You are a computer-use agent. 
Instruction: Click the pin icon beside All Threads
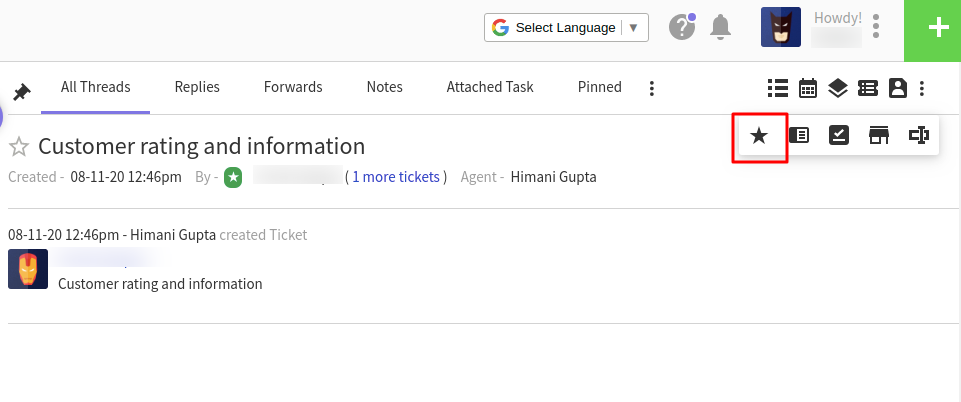pyautogui.click(x=22, y=93)
